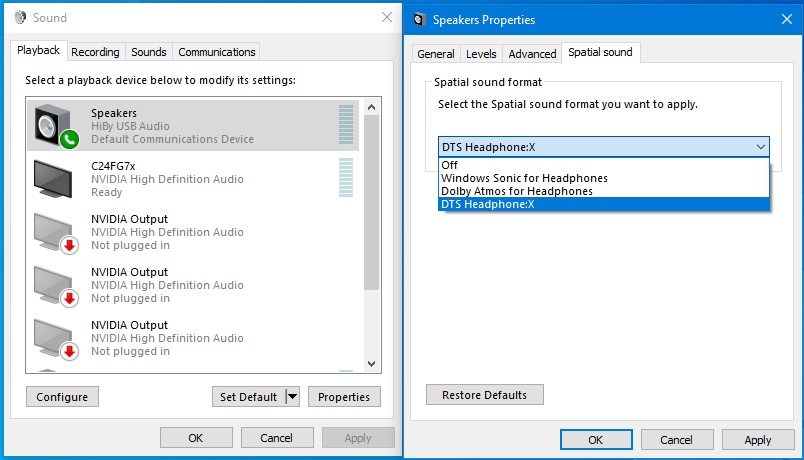Open the Levels tab
Image resolution: width=804 pixels, height=460 pixels.
coord(481,54)
